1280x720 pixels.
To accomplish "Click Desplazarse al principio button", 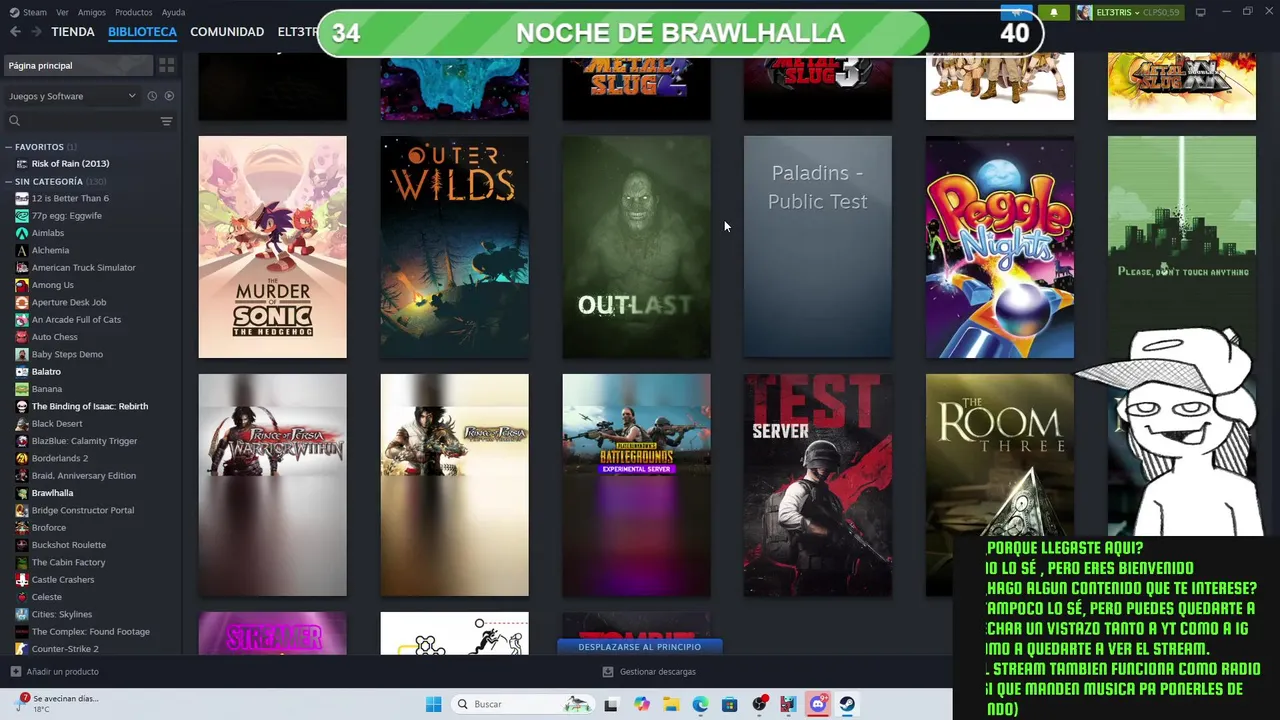I will pos(639,647).
